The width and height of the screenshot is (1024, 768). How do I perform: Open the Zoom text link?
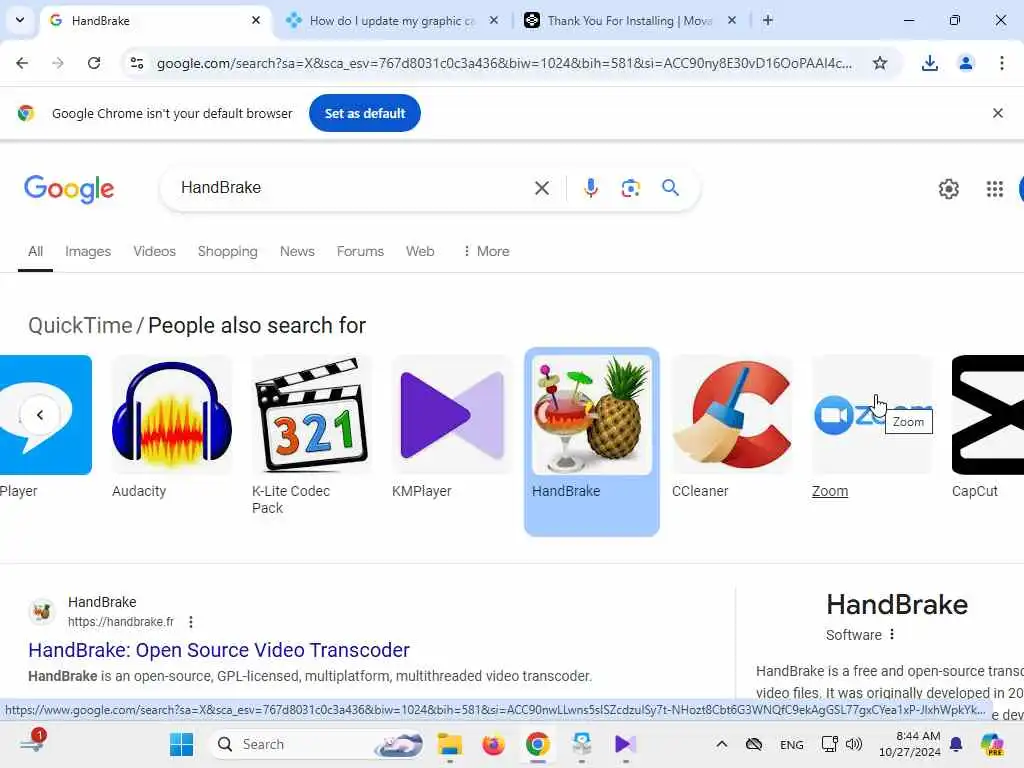coord(829,491)
